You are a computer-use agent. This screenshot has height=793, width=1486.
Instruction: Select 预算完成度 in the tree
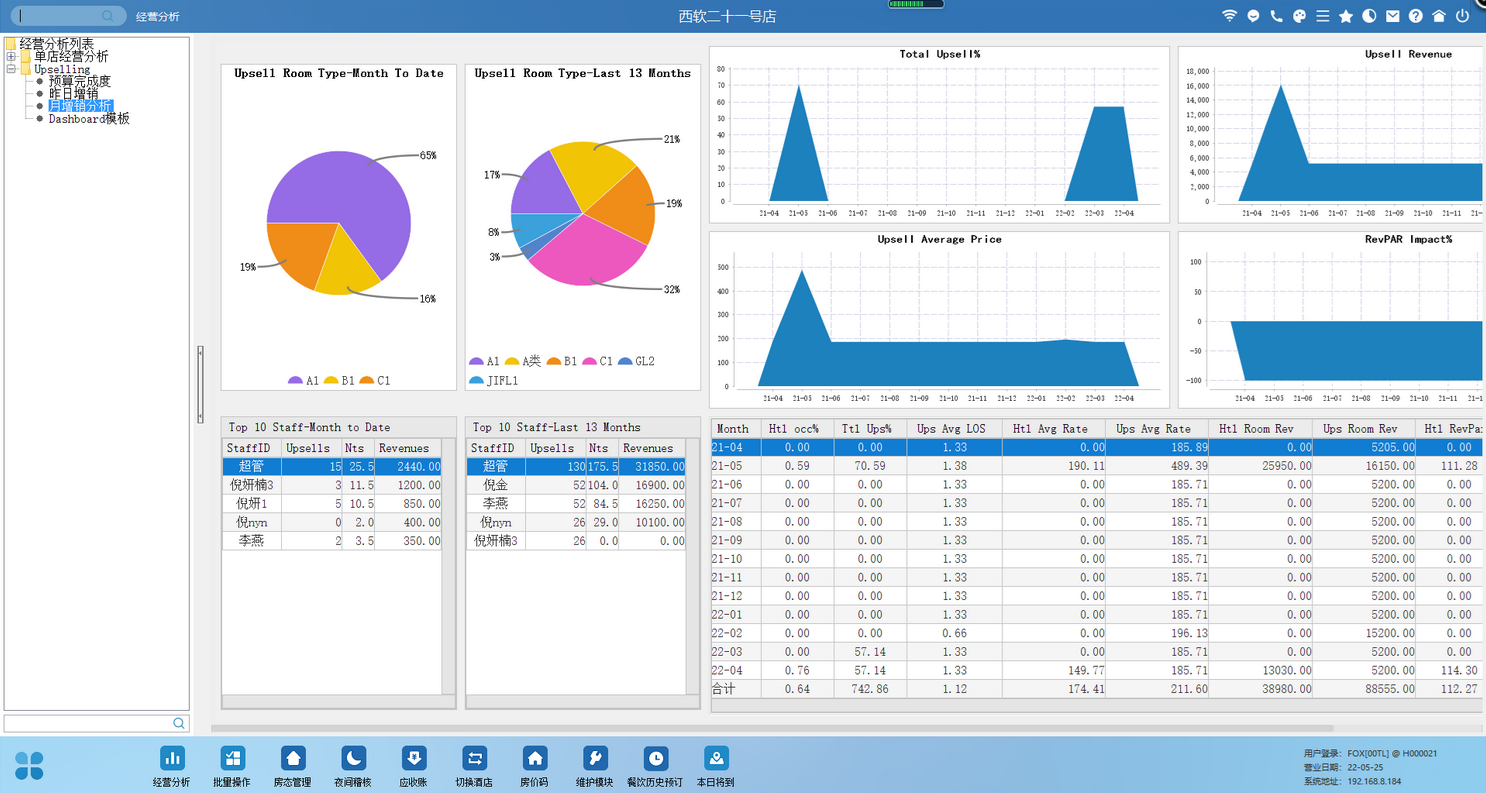pos(80,82)
